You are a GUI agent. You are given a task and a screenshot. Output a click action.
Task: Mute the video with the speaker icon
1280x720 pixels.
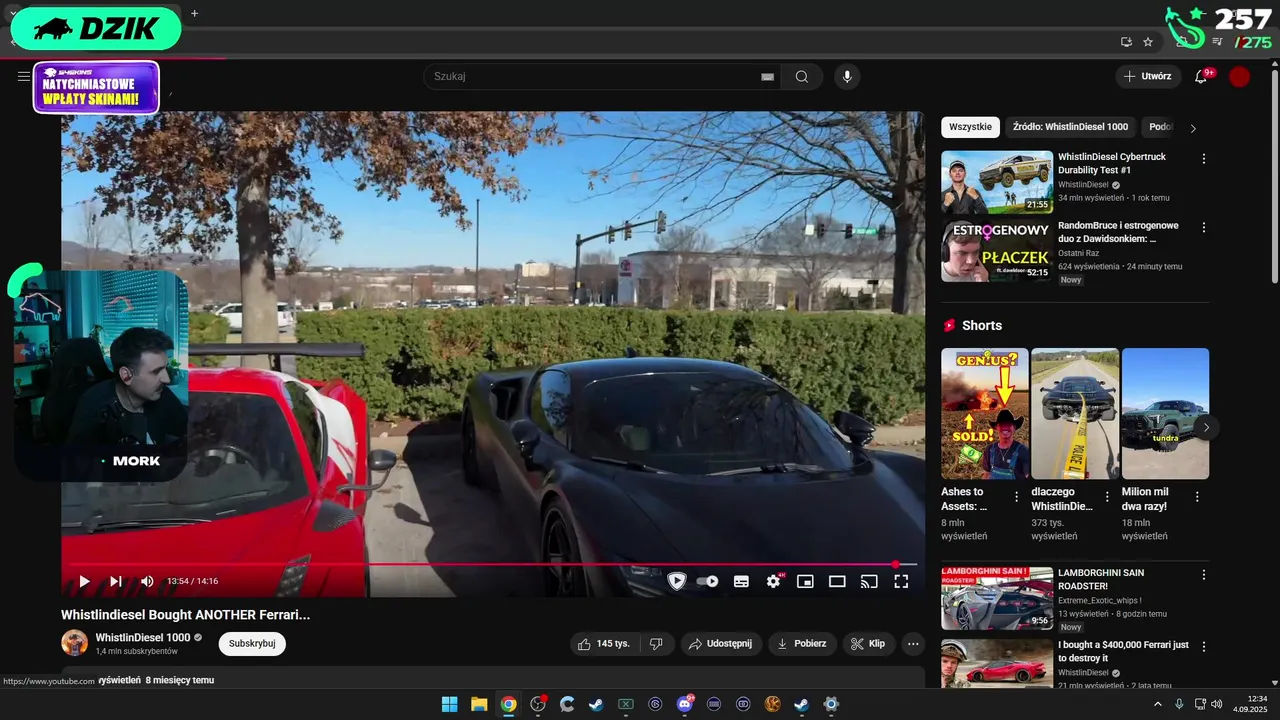pyautogui.click(x=147, y=581)
